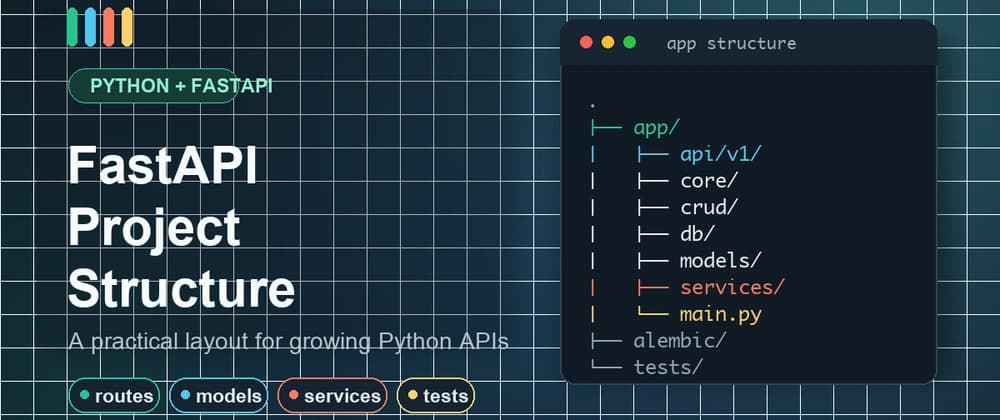Click the green dot in the routes pill
Image resolution: width=1000 pixels, height=420 pixels.
[84, 395]
